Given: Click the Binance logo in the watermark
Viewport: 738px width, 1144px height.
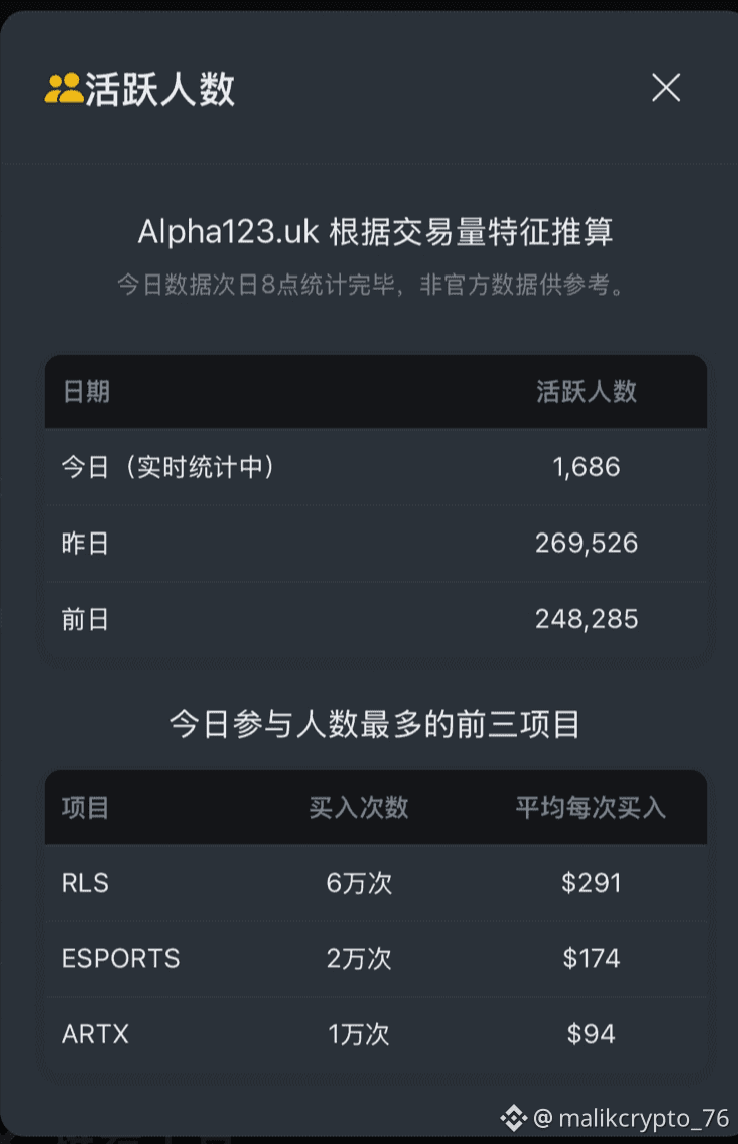Looking at the screenshot, I should (x=513, y=1118).
